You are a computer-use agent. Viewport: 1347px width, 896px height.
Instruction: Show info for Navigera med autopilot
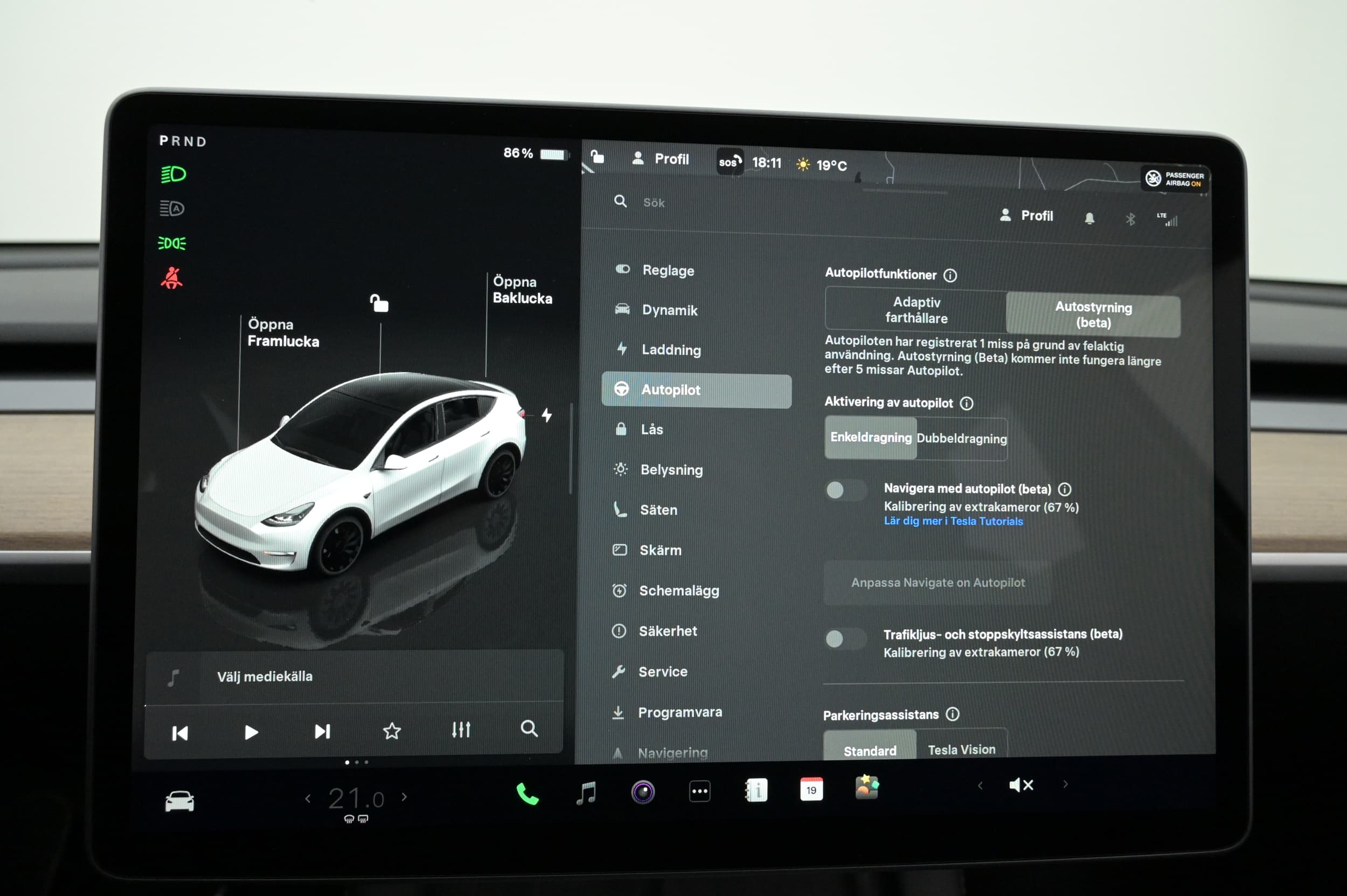pos(1065,489)
